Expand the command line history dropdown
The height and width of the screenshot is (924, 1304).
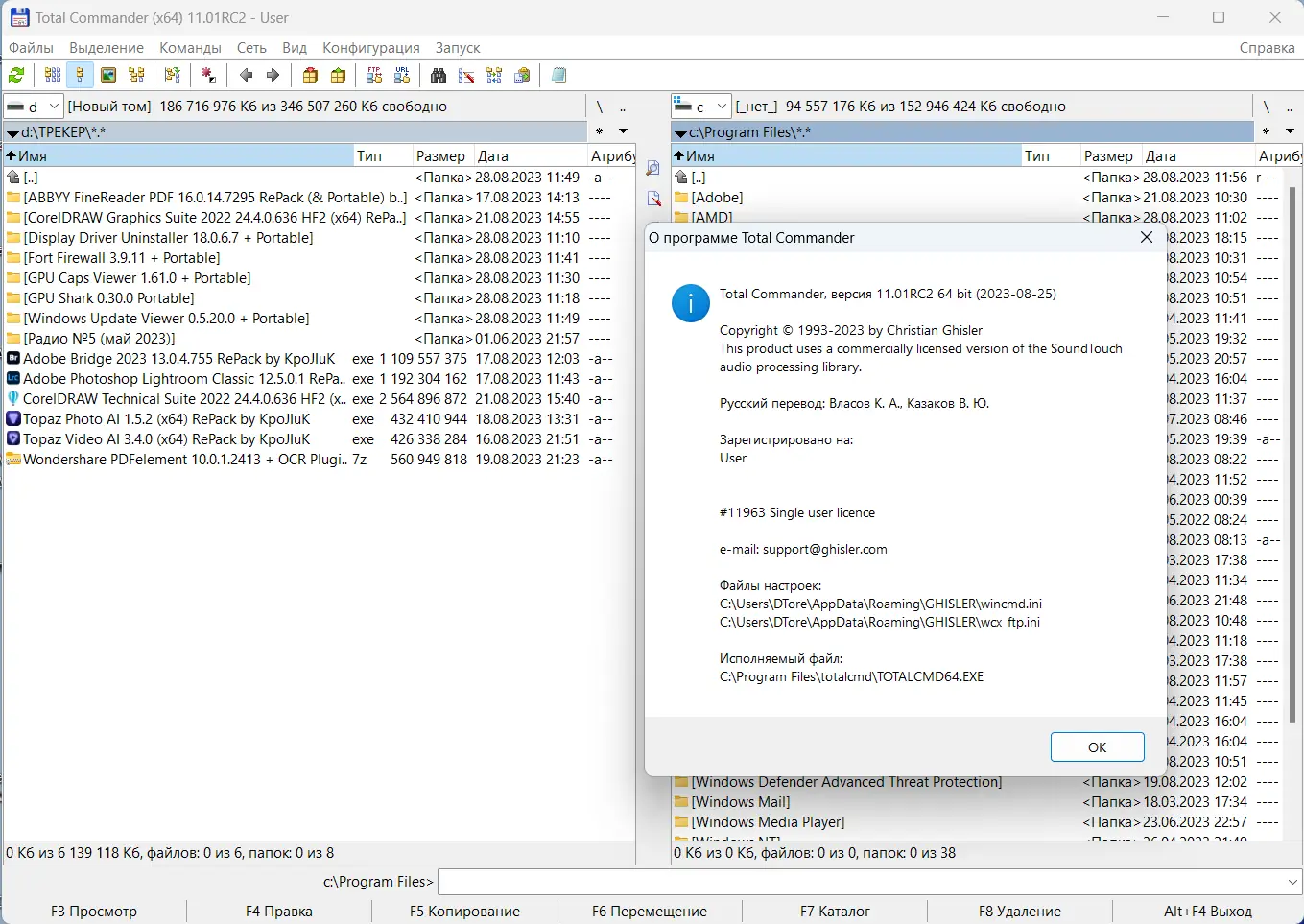tap(1292, 882)
